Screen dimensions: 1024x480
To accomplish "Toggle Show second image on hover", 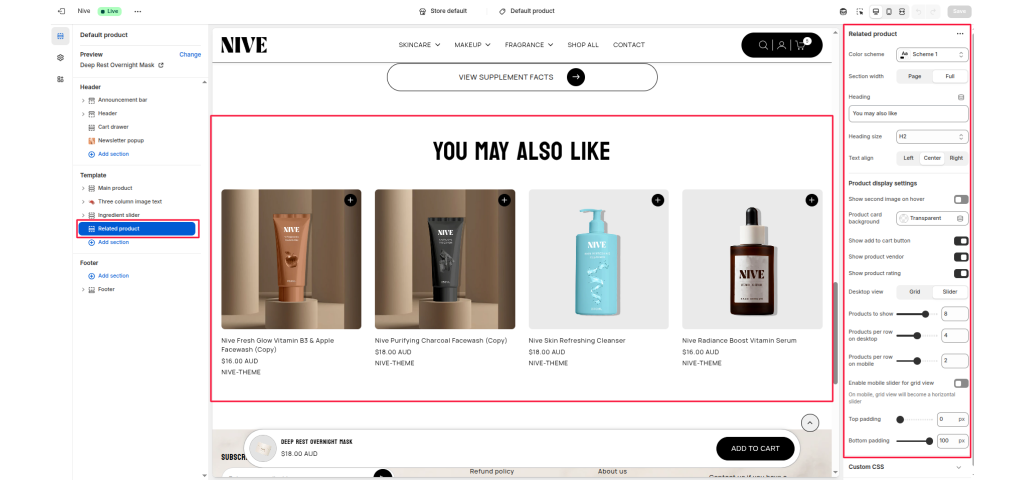I will click(961, 199).
